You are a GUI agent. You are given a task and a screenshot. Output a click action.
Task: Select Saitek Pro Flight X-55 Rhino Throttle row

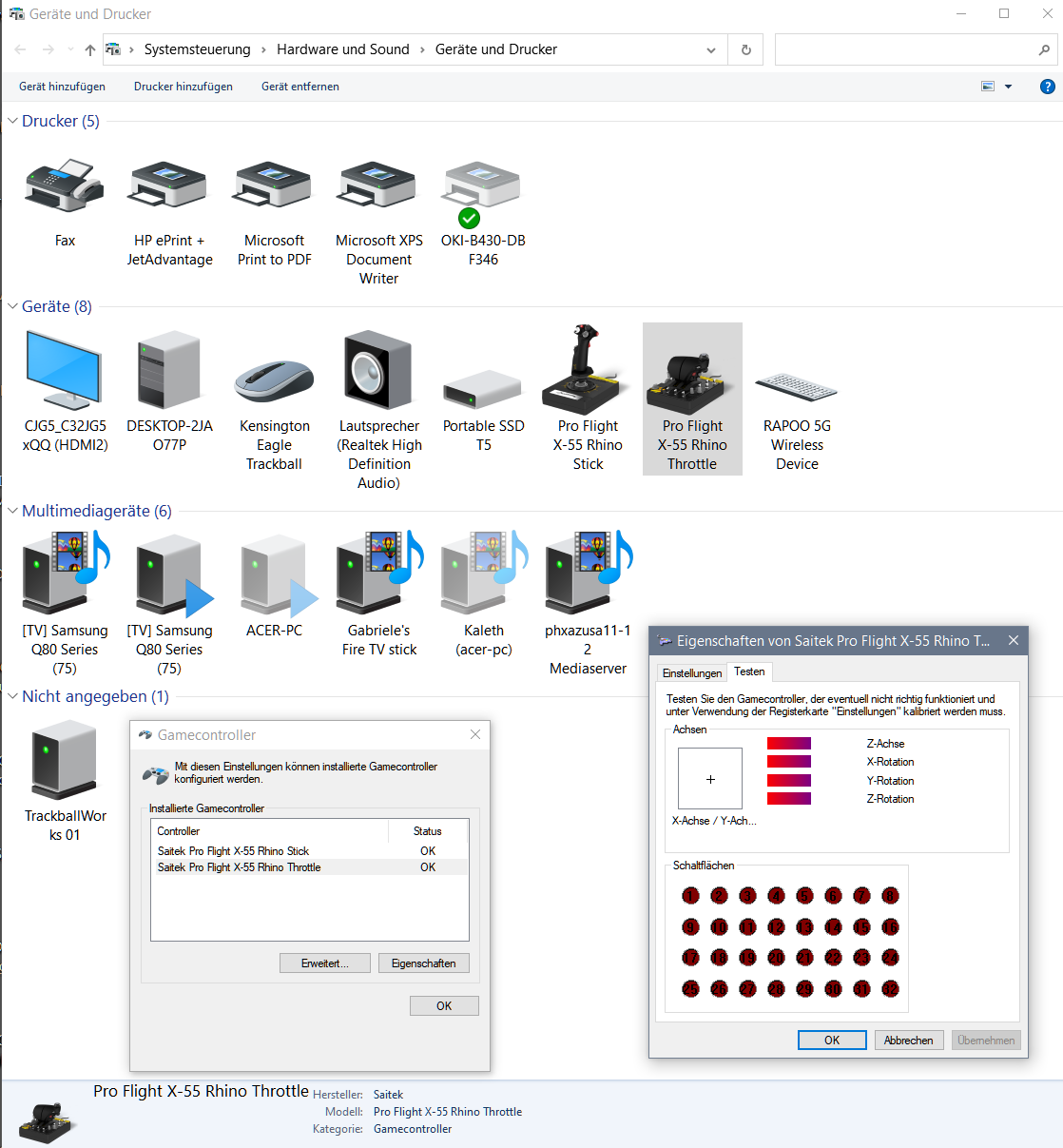point(309,867)
